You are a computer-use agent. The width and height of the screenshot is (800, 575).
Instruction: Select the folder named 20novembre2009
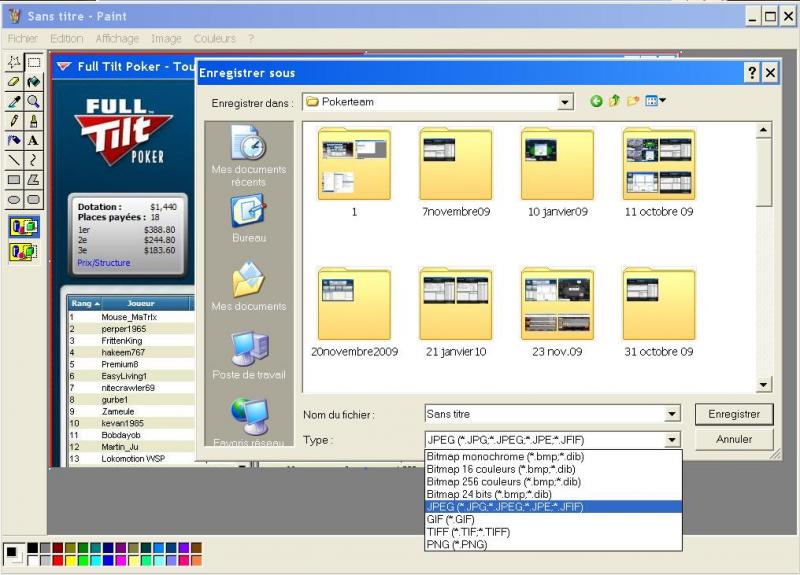click(x=354, y=312)
